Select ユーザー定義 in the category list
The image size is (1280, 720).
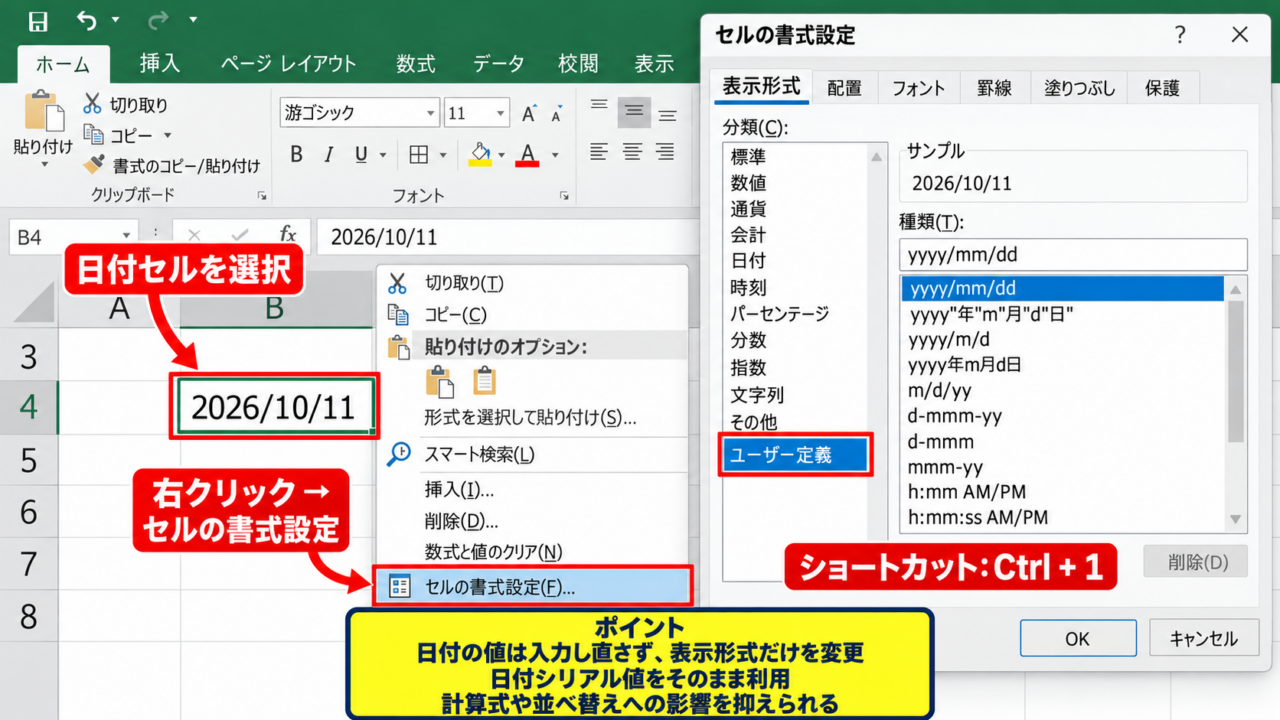[796, 456]
